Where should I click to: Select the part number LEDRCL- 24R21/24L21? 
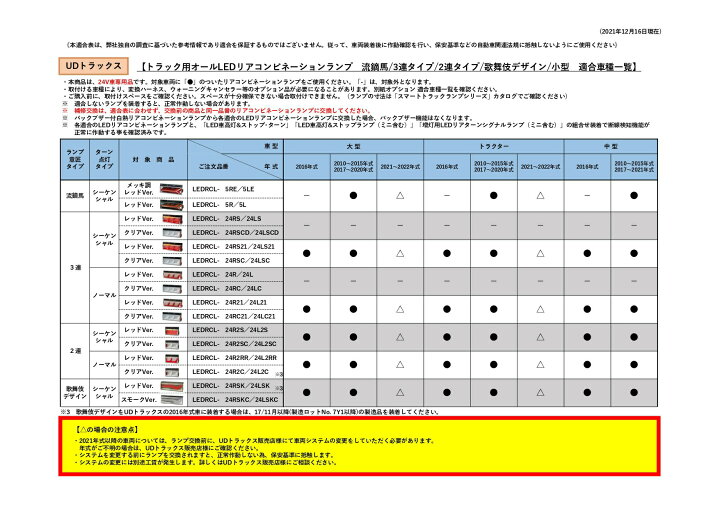pyautogui.click(x=229, y=303)
